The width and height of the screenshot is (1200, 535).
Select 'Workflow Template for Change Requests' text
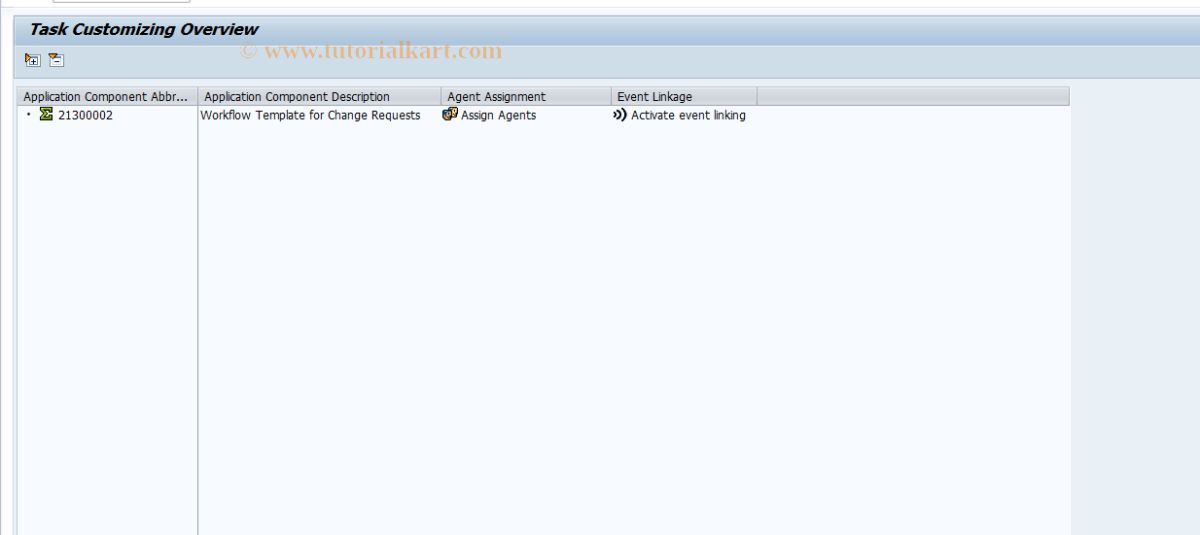[310, 115]
